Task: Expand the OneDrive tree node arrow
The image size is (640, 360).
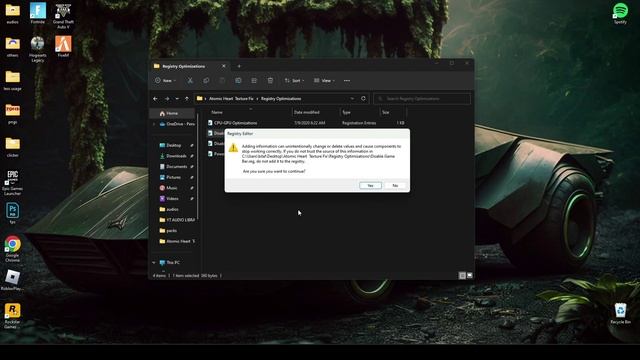Action: pyautogui.click(x=154, y=124)
